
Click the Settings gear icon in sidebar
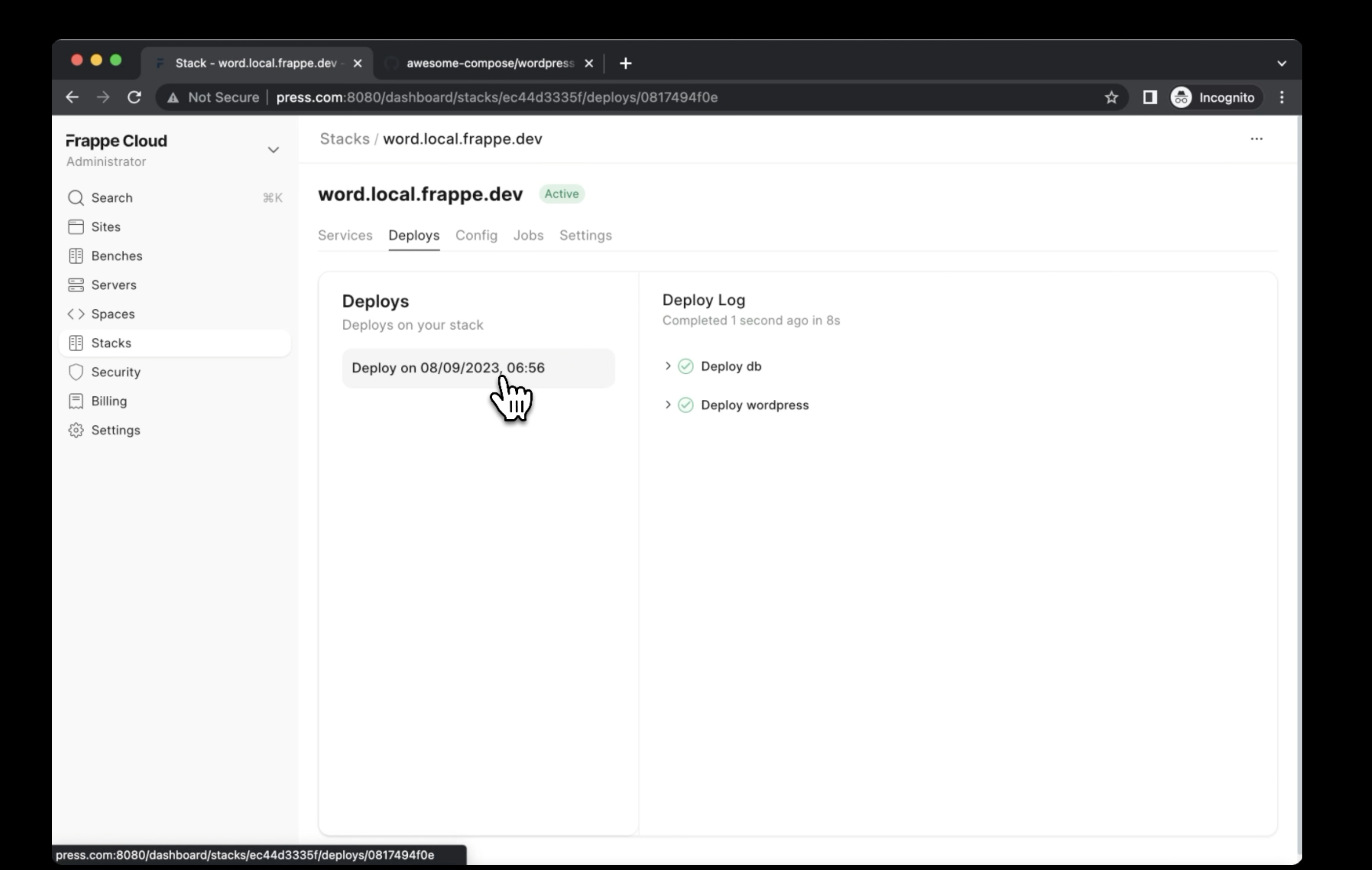pos(76,430)
